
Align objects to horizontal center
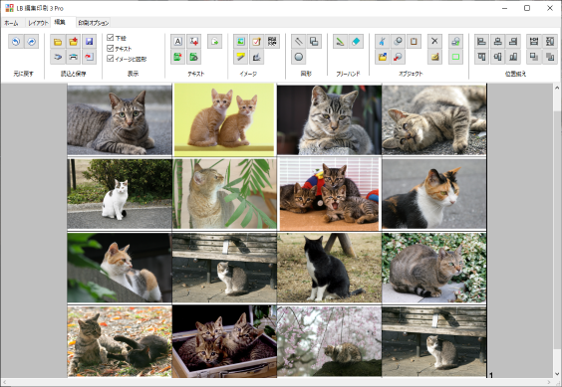[497, 42]
